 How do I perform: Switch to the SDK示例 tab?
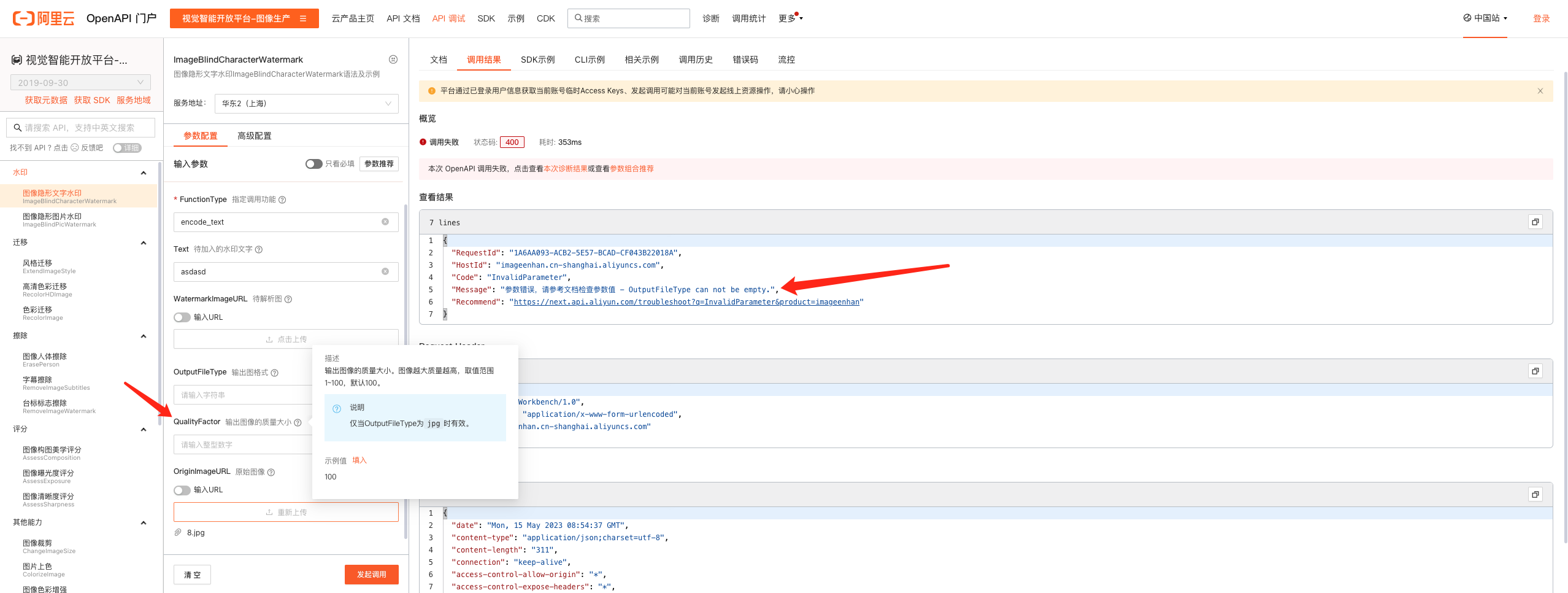[537, 60]
